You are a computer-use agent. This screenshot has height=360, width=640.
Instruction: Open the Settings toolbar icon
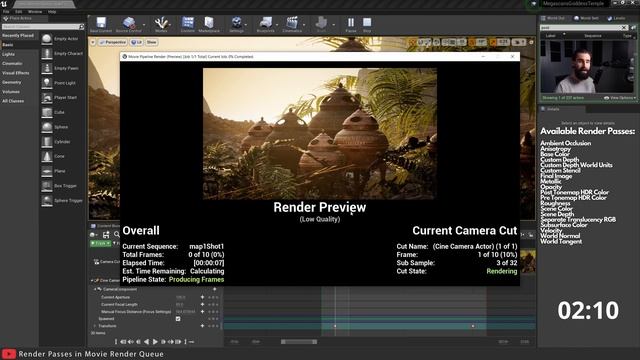click(x=236, y=22)
